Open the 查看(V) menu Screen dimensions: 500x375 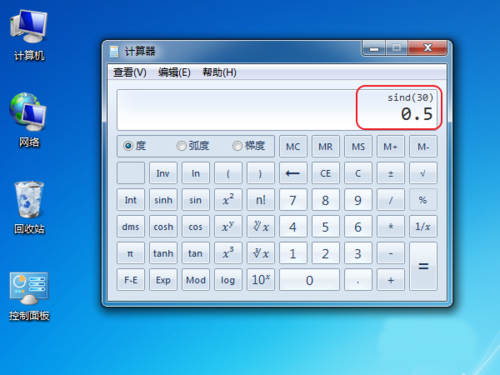coord(130,72)
